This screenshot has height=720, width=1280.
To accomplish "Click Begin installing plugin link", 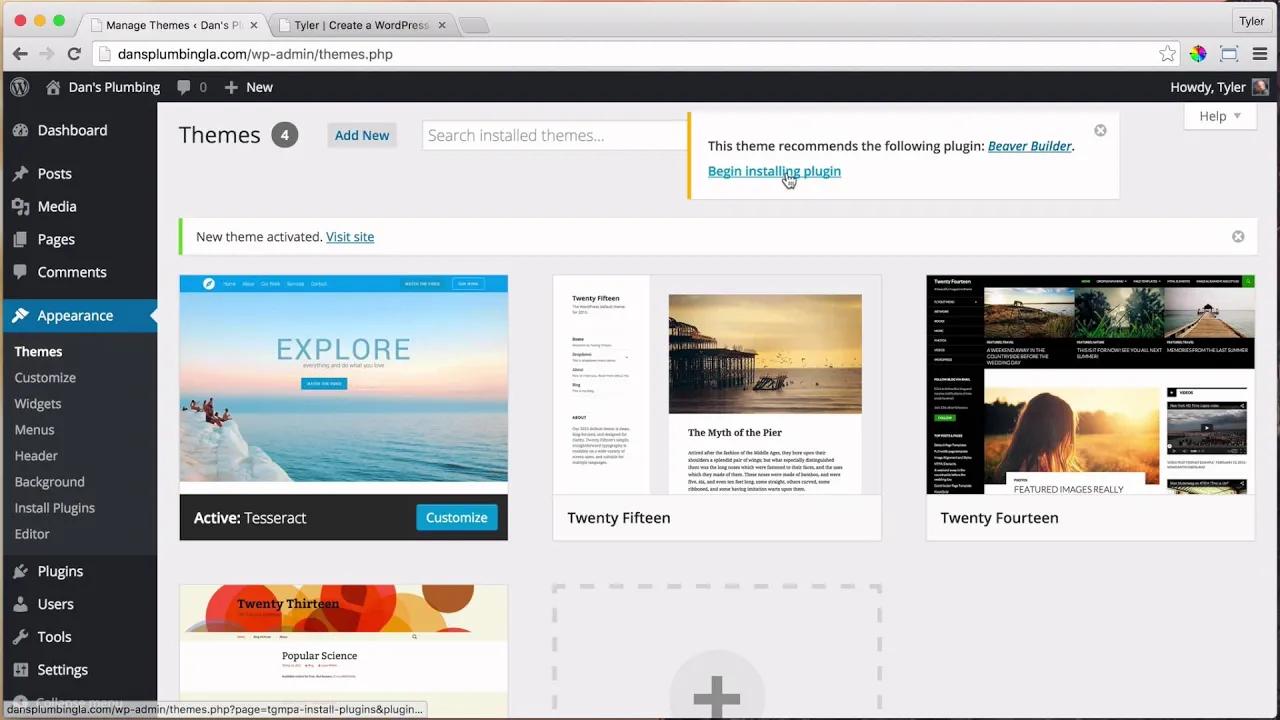I will (774, 171).
